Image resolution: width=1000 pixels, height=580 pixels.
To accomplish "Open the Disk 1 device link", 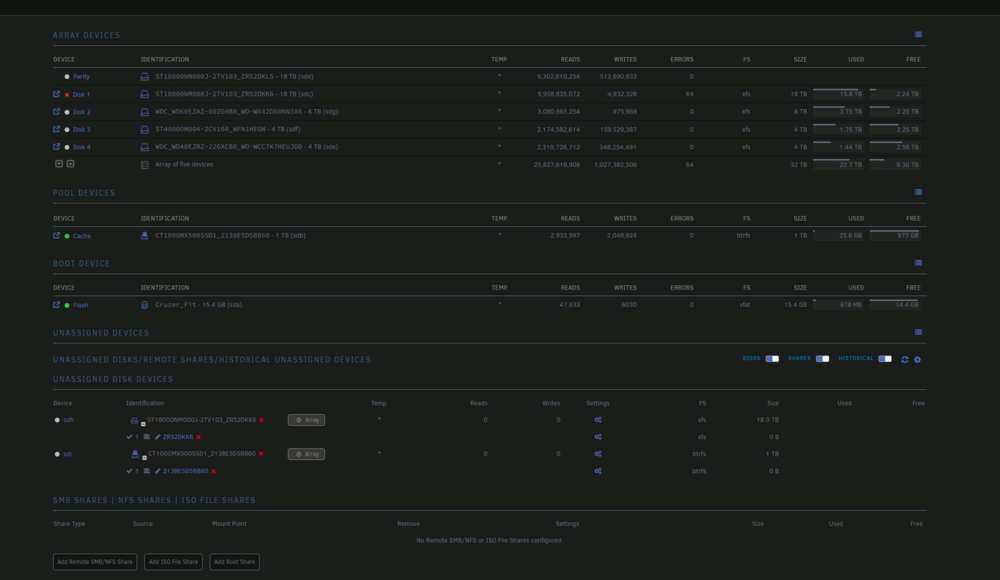I will pyautogui.click(x=81, y=94).
